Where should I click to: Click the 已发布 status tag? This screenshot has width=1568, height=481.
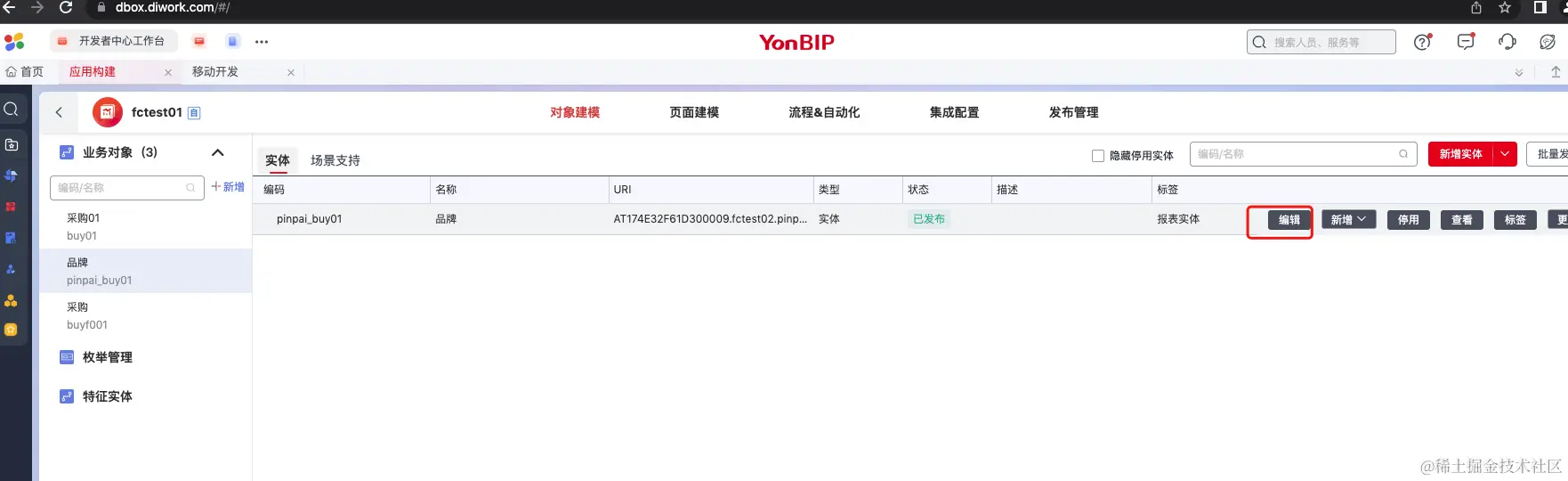point(929,219)
